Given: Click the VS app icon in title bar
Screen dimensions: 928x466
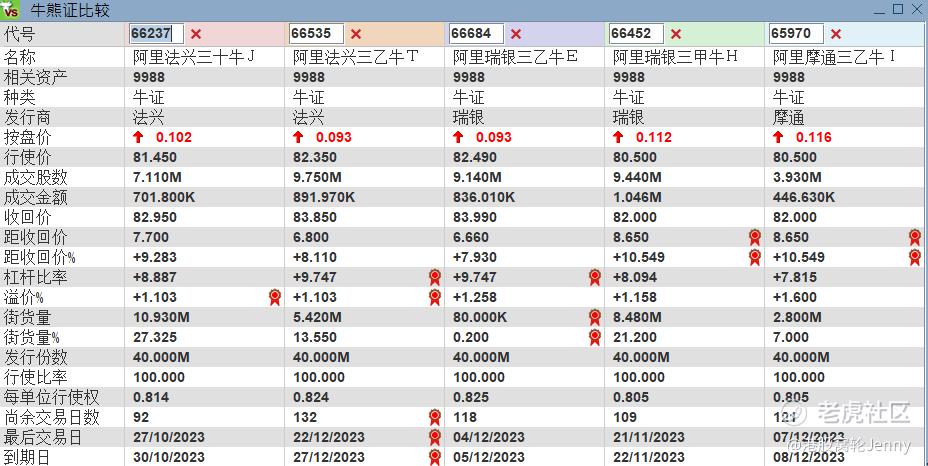Looking at the screenshot, I should 10,9.
